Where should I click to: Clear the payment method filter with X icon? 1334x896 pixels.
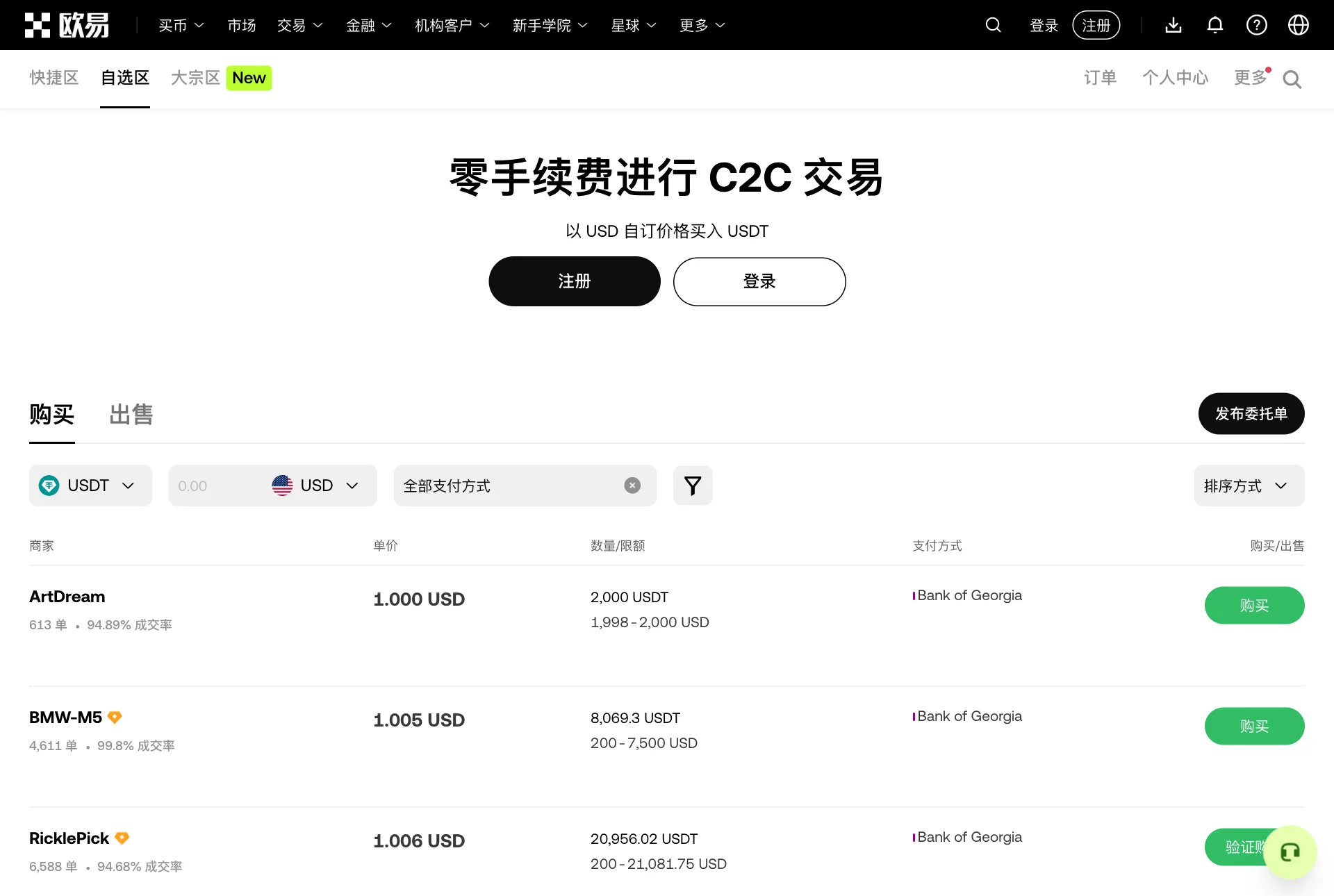coord(632,486)
